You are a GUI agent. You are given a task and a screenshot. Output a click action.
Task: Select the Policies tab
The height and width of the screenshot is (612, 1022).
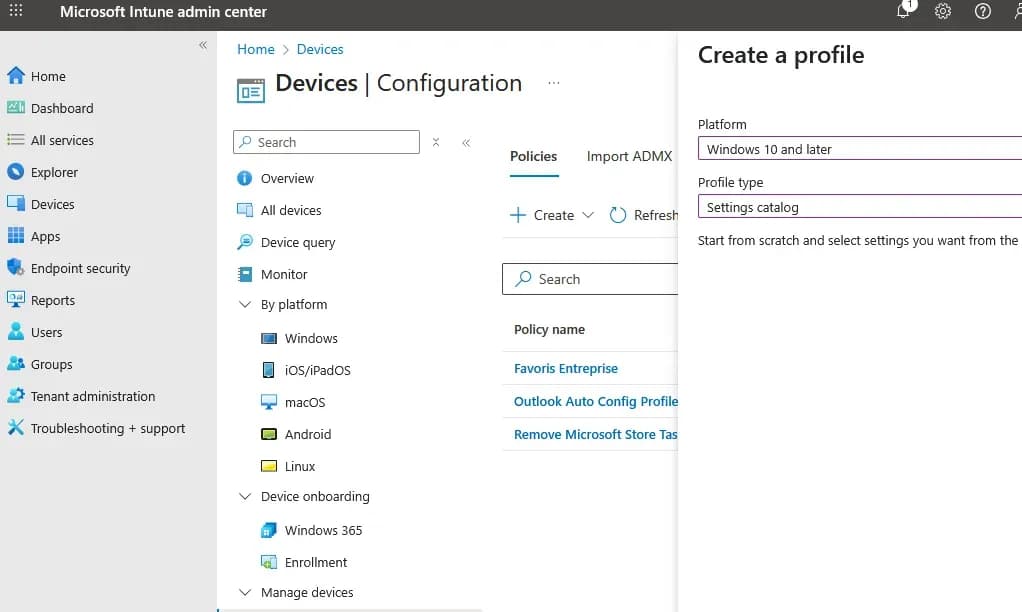tap(533, 156)
